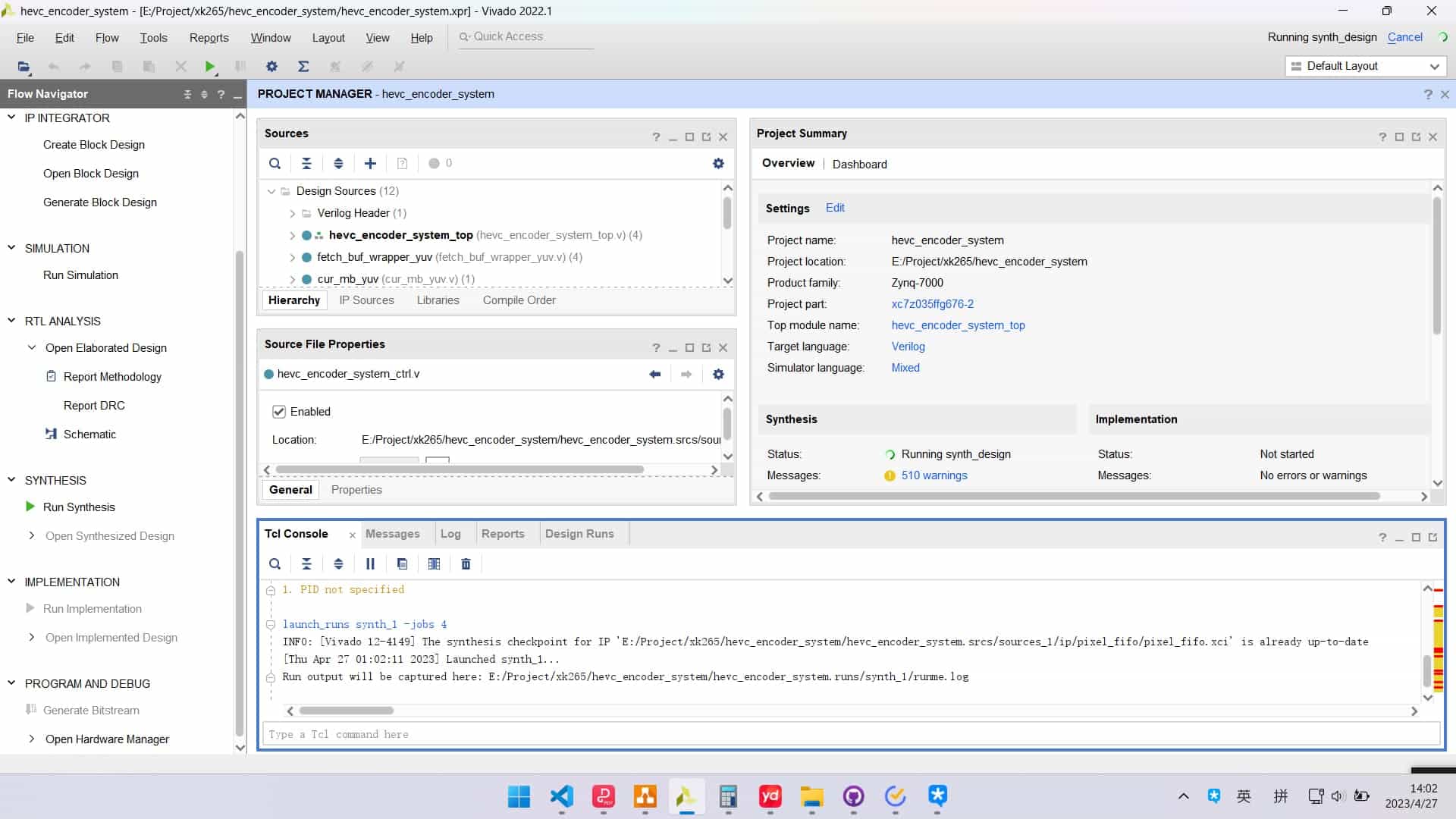The width and height of the screenshot is (1456, 819).
Task: Collapse all in Flow Navigator header
Action: coord(187,95)
